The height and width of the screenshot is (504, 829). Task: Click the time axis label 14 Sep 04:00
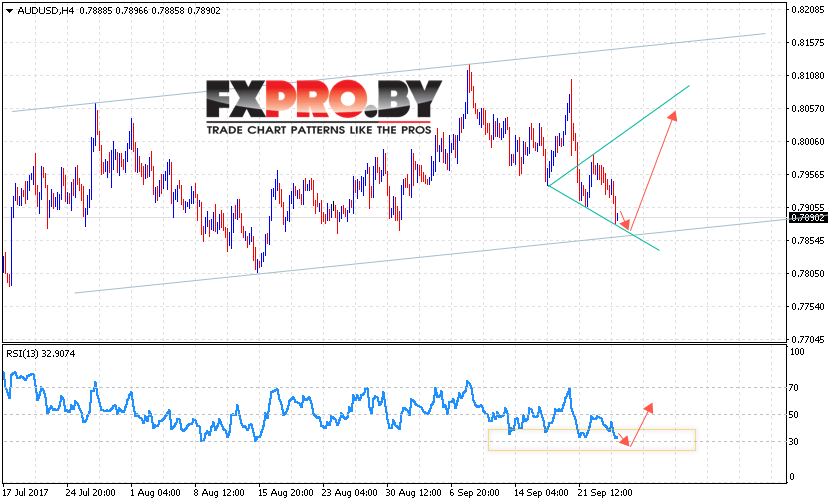click(541, 492)
